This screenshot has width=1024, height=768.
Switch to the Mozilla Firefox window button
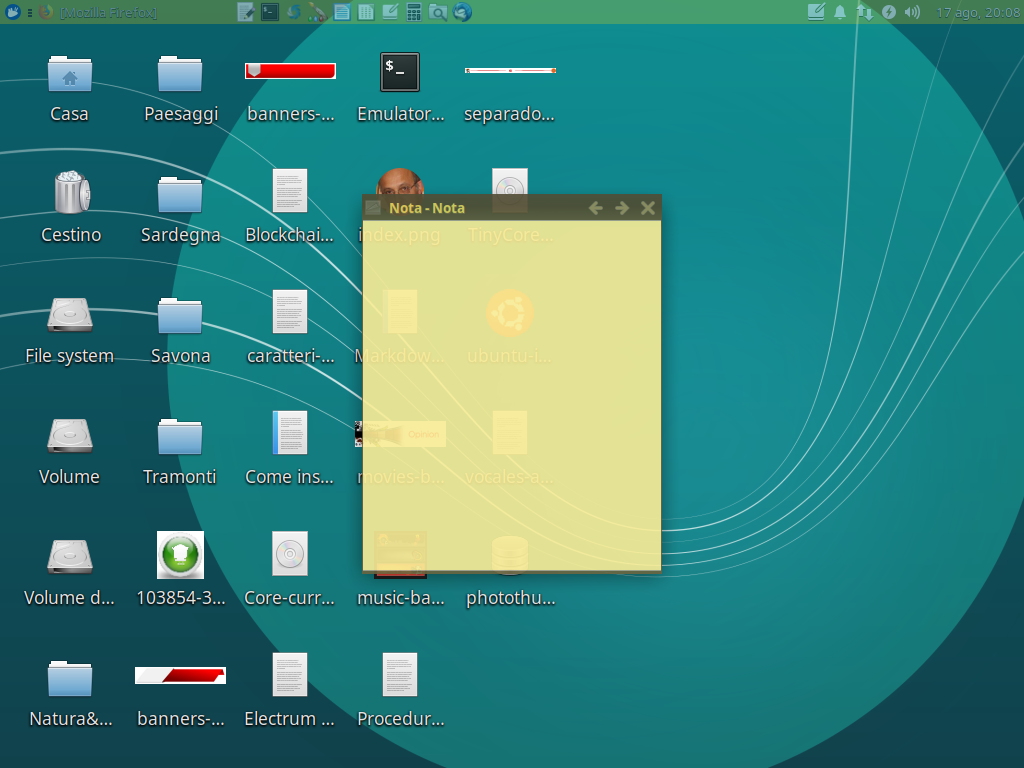click(x=98, y=12)
